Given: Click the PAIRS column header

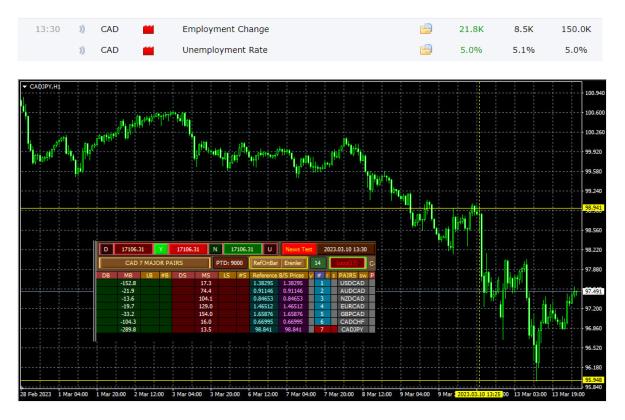Looking at the screenshot, I should click(347, 275).
